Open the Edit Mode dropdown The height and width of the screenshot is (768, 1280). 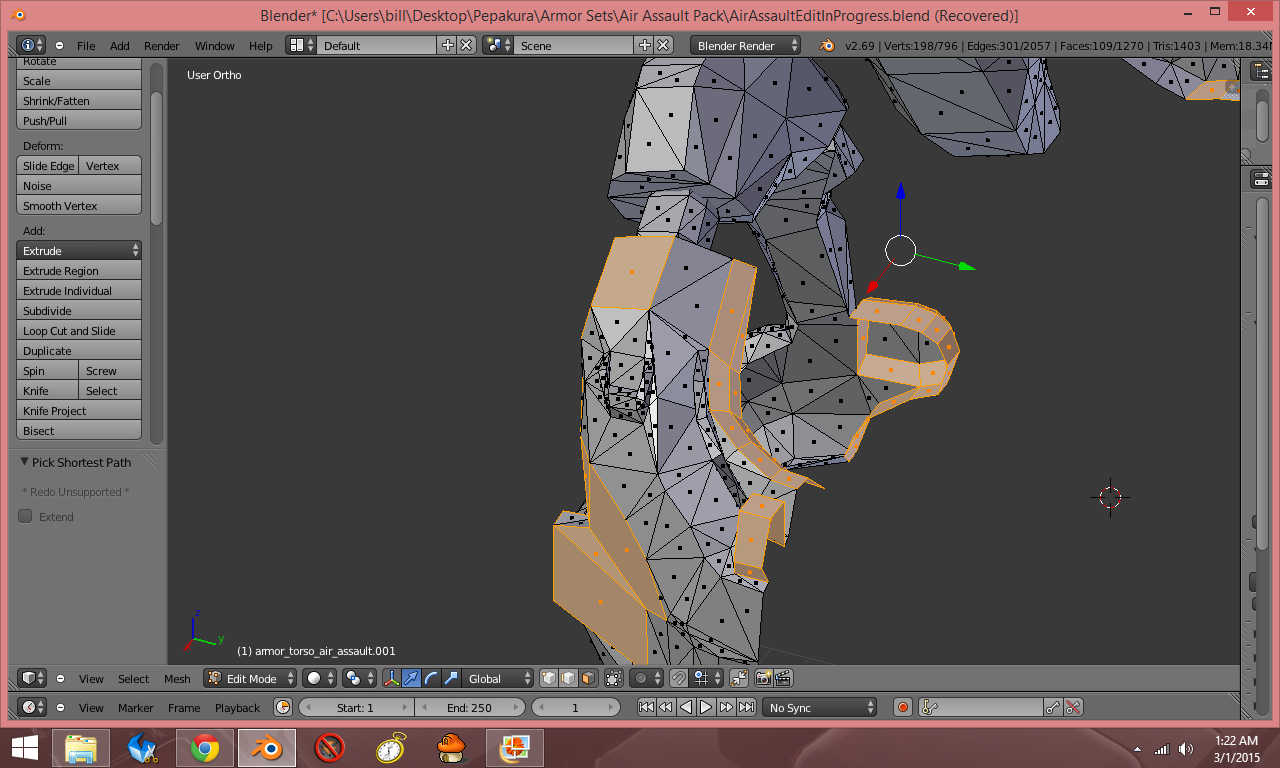click(250, 678)
